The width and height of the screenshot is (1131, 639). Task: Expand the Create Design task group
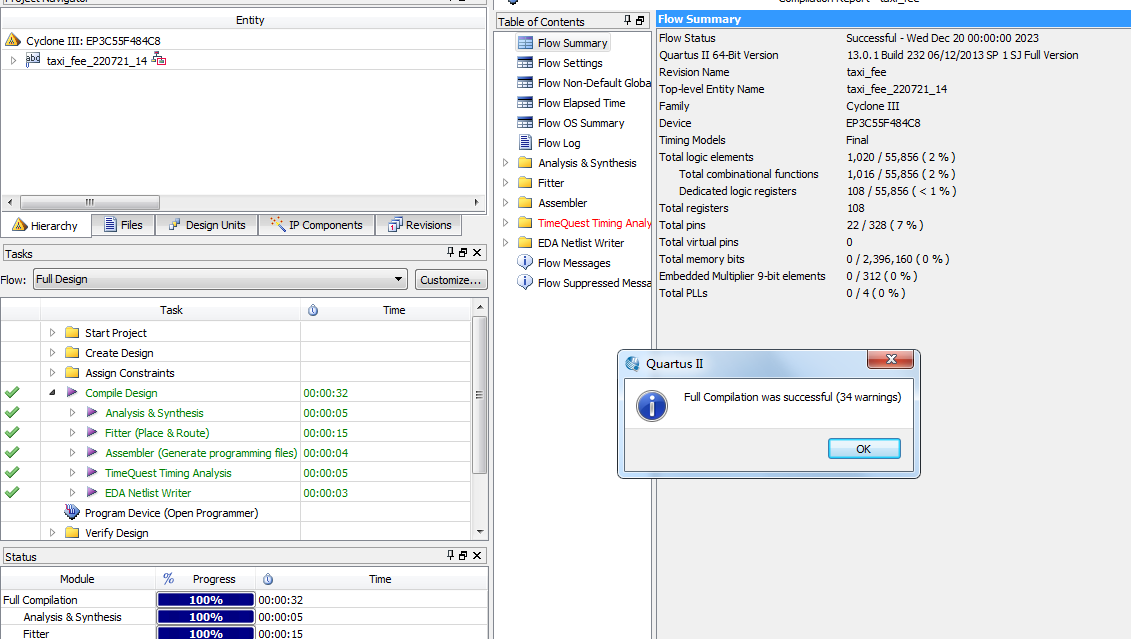point(52,353)
